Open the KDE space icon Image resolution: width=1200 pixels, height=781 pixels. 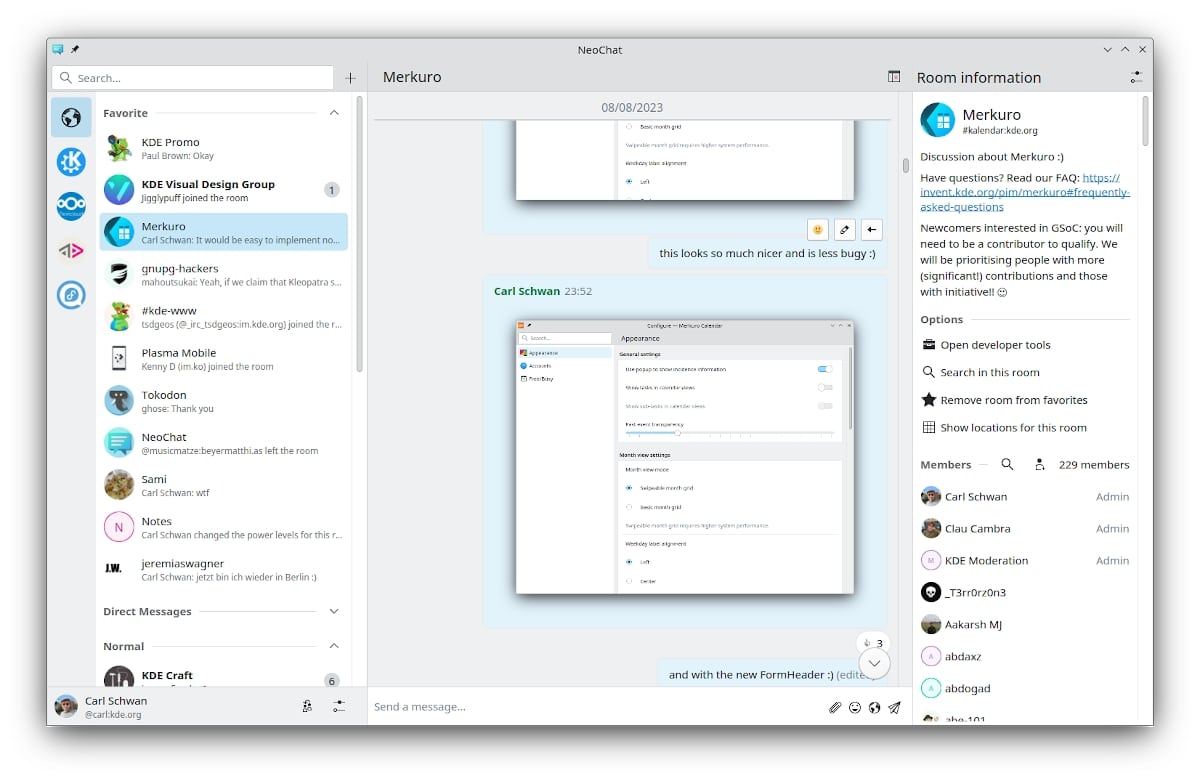(71, 162)
